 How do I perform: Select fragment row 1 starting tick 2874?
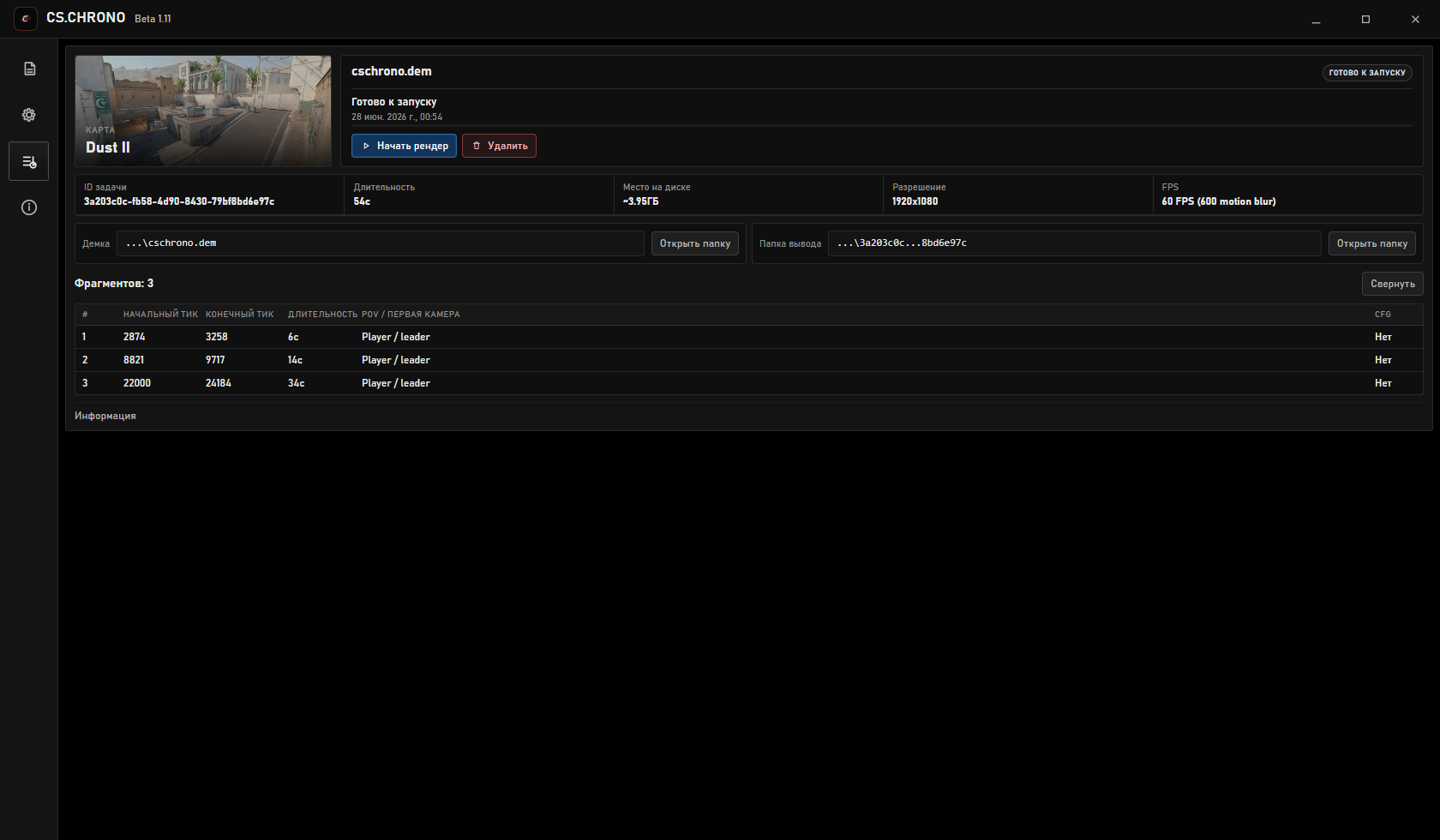[748, 337]
